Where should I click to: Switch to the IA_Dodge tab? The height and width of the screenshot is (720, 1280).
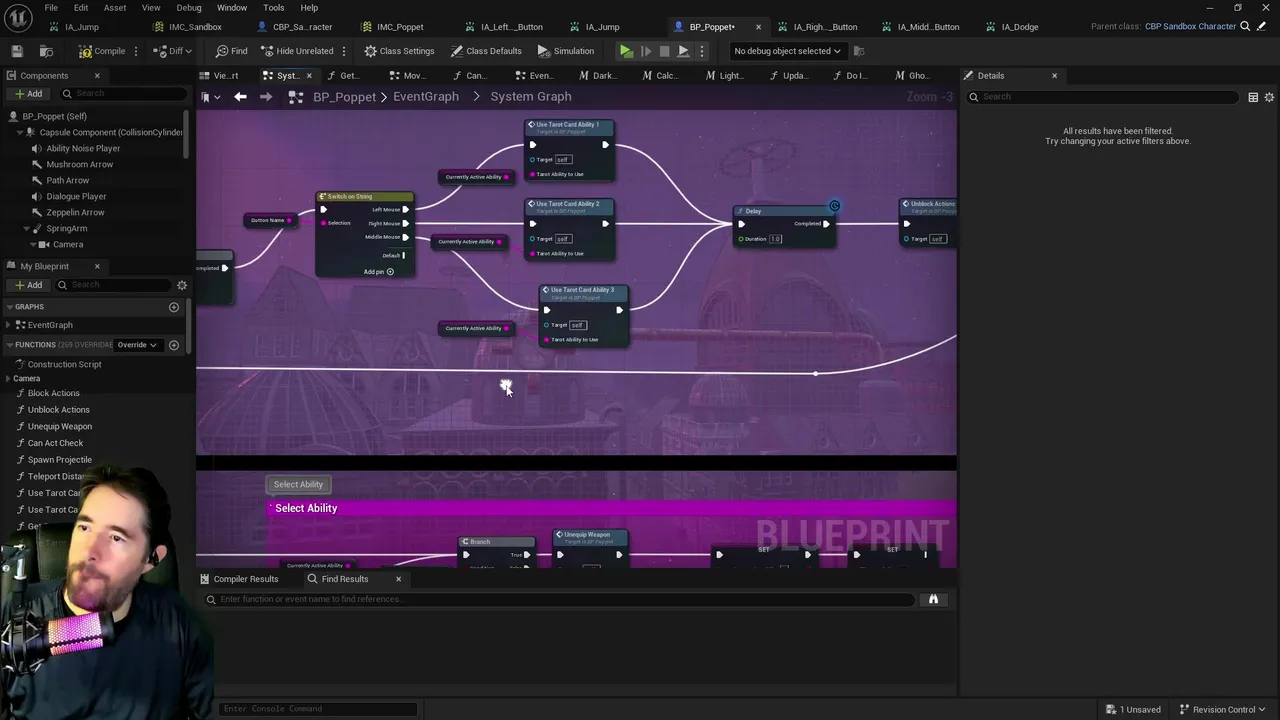[x=1019, y=27]
